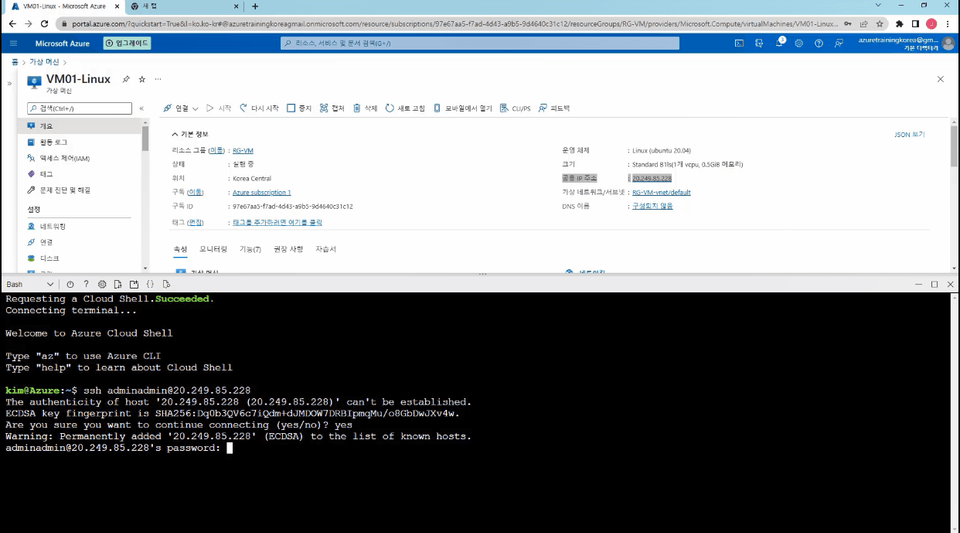960x533 pixels.
Task: Click the delete VM toolbar button
Action: pyautogui.click(x=366, y=108)
